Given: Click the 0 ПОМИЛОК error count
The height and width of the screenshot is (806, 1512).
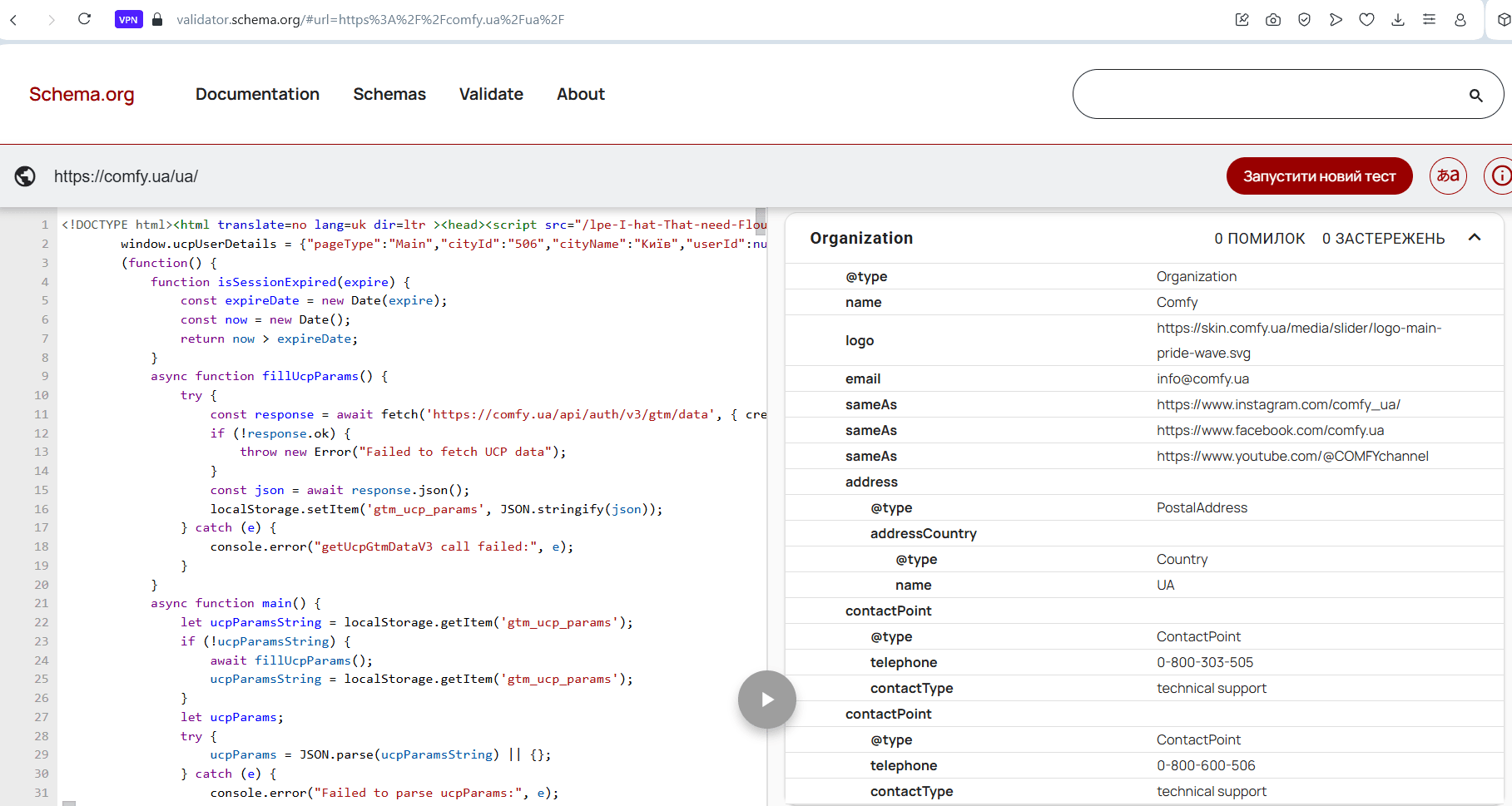Looking at the screenshot, I should pyautogui.click(x=1259, y=239).
